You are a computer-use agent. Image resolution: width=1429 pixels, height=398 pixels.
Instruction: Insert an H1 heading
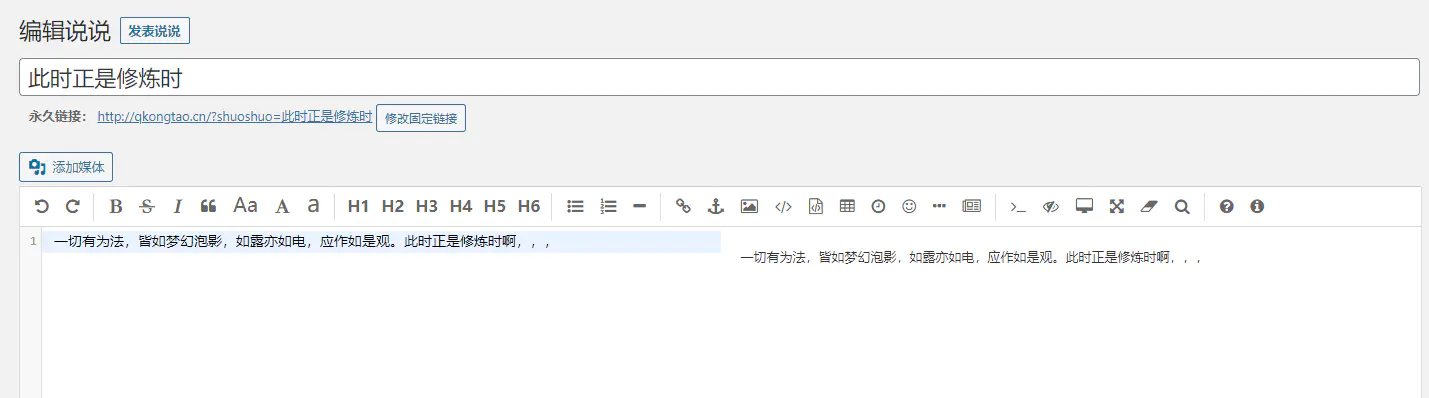click(x=358, y=206)
